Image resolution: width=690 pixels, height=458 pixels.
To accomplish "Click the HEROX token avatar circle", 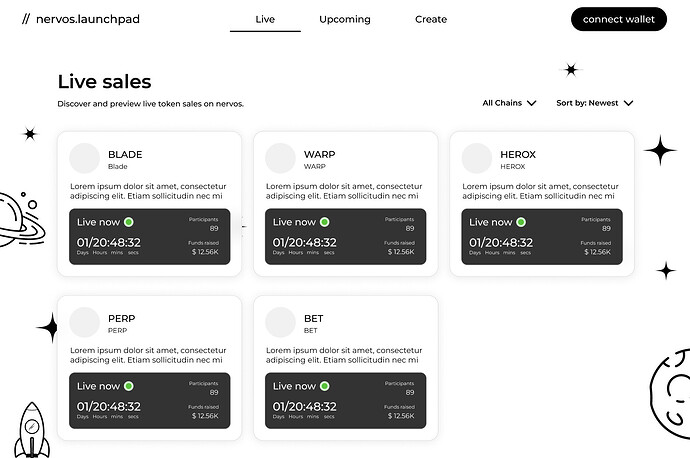I will [477, 158].
